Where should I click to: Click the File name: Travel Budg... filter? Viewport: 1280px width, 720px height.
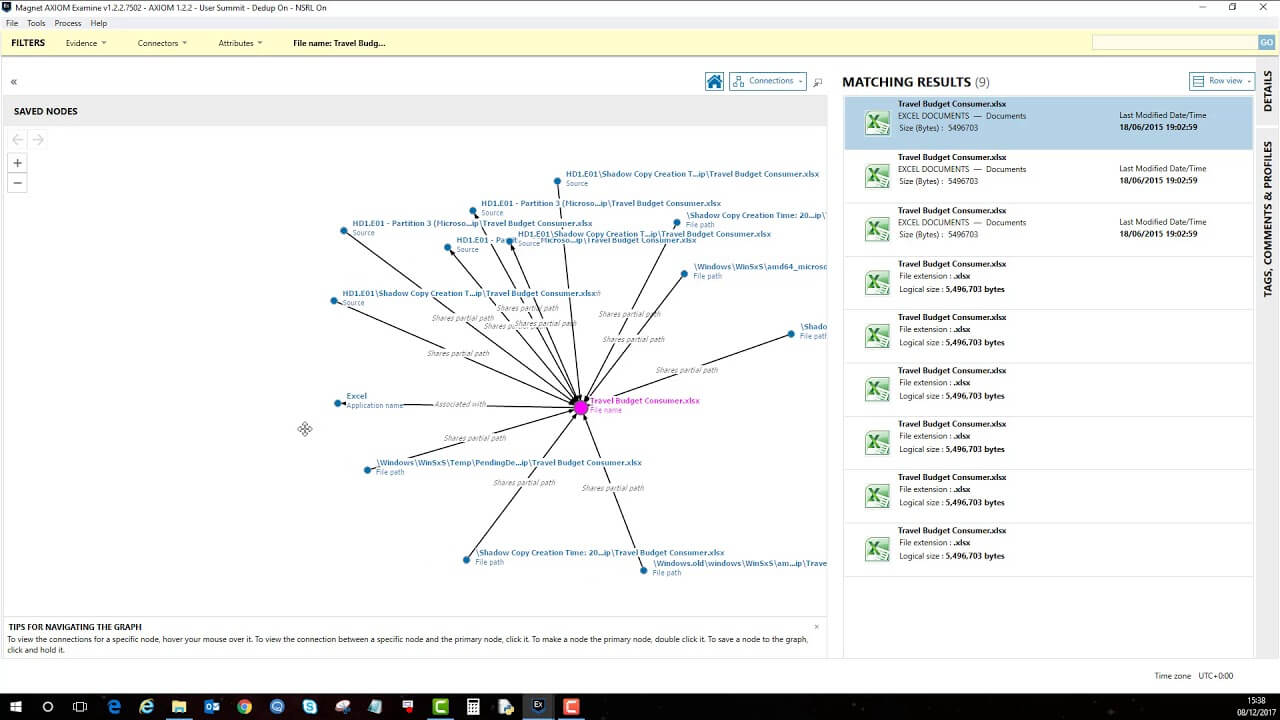pyautogui.click(x=339, y=43)
